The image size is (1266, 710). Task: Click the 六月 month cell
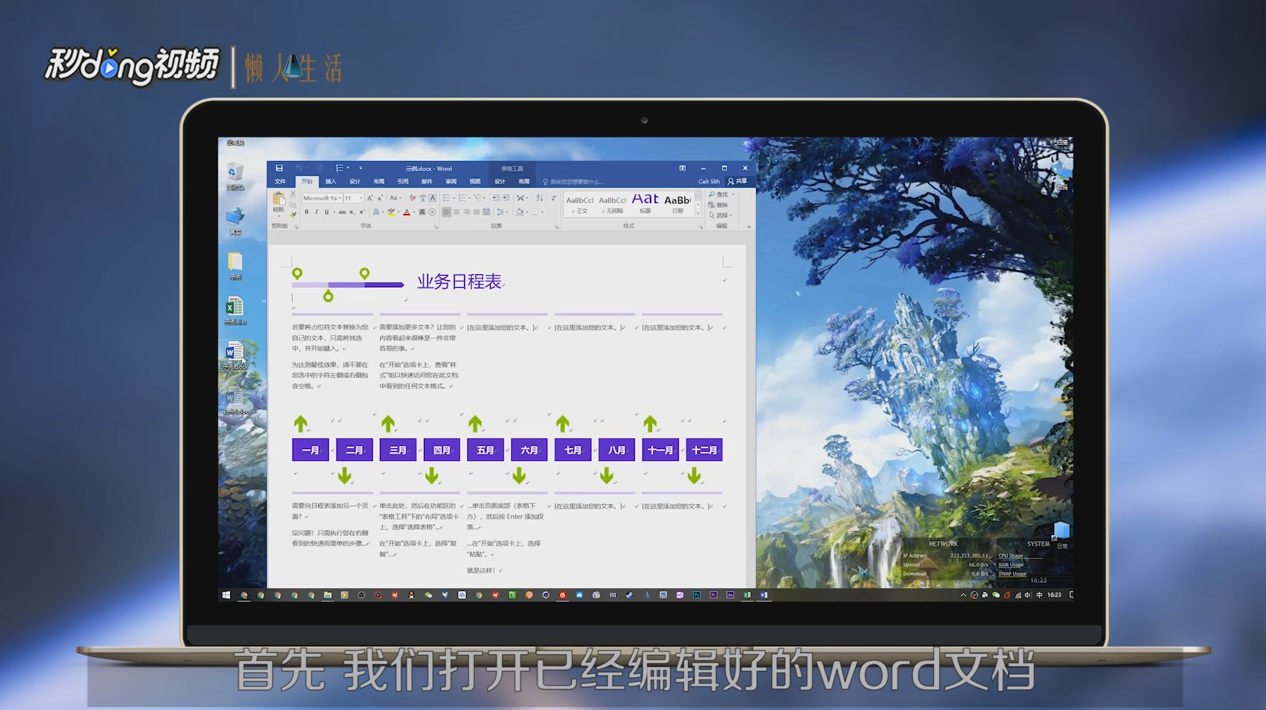point(529,450)
